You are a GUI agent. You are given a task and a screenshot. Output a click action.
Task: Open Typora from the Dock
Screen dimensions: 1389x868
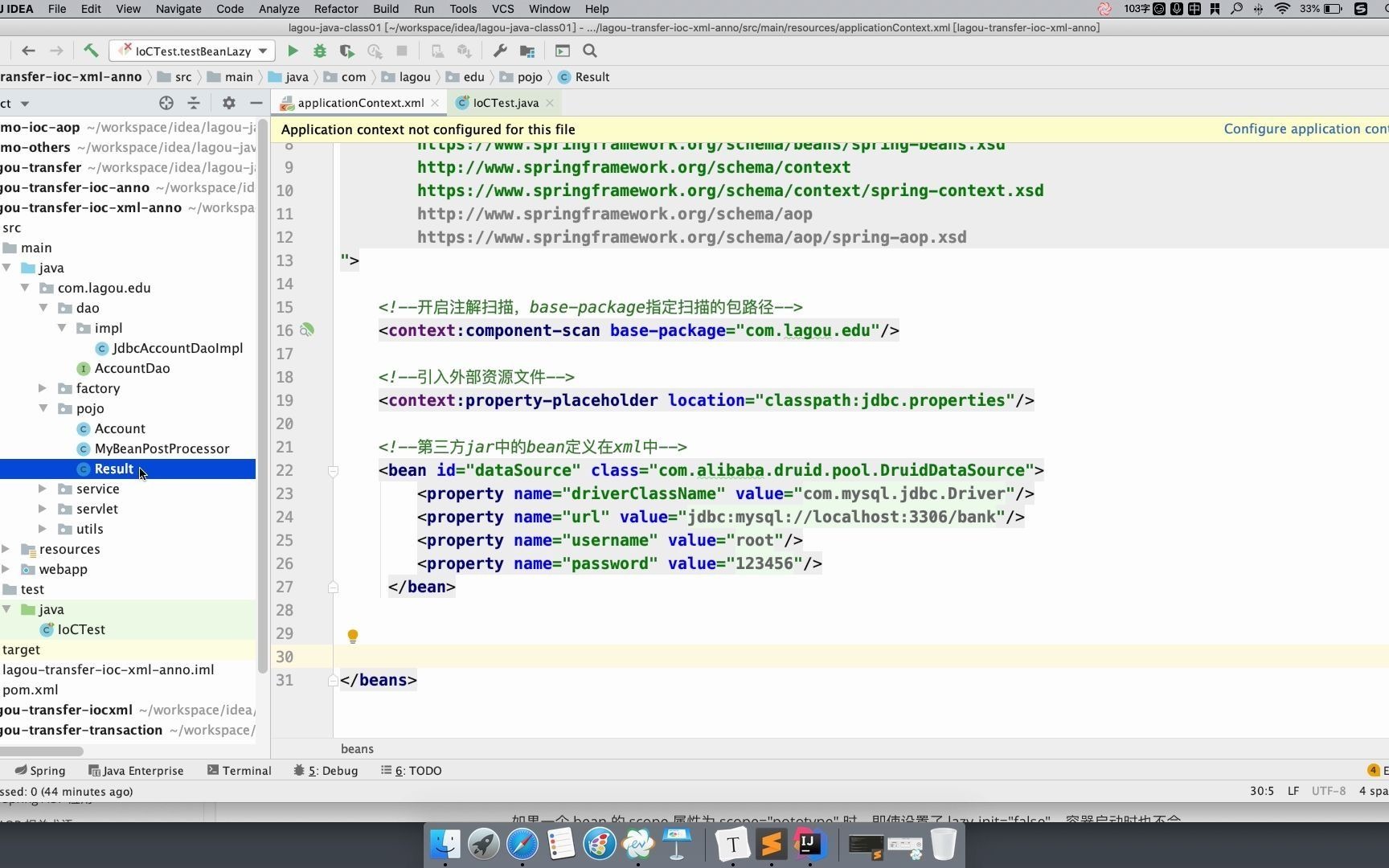[732, 844]
